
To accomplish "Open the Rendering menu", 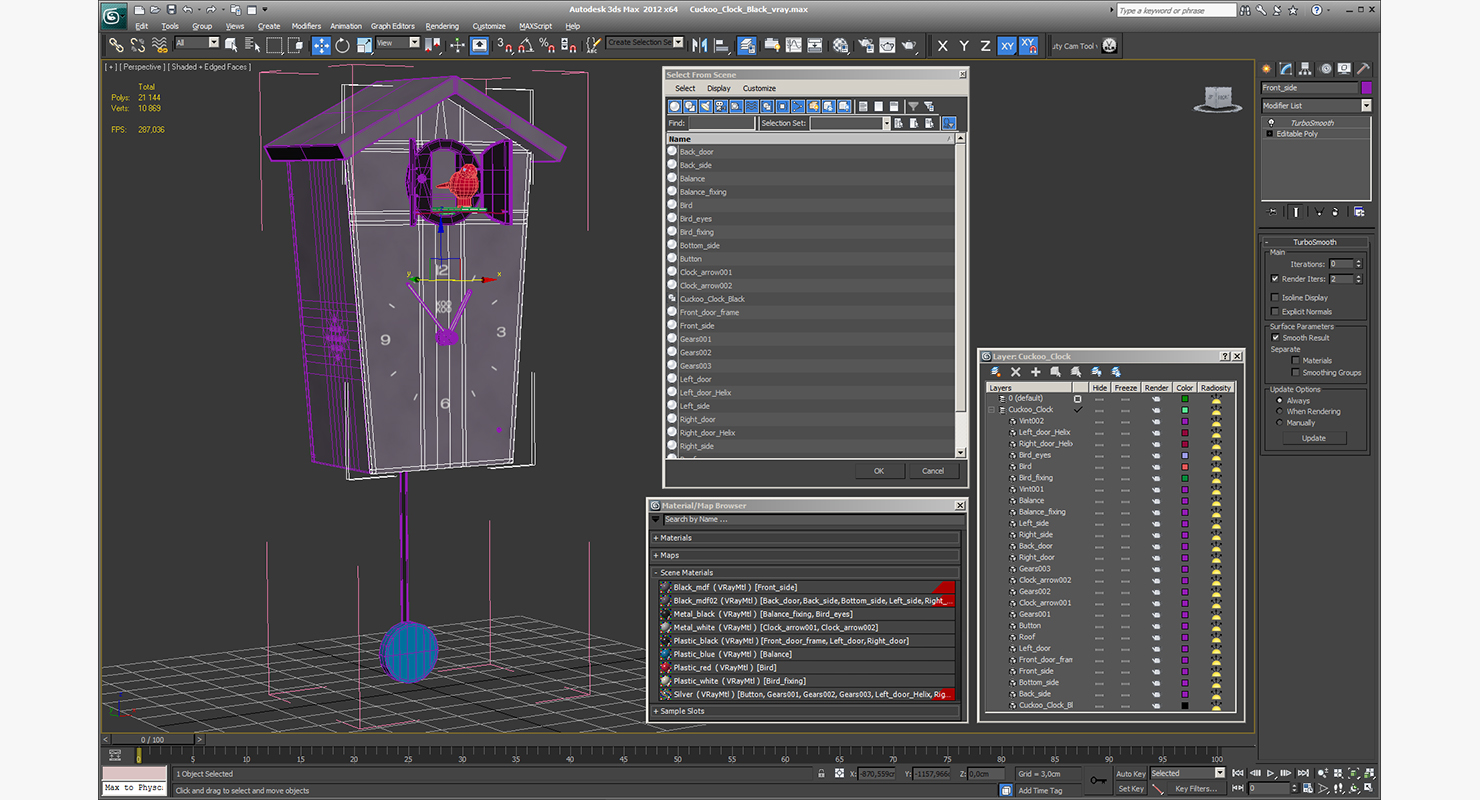I will click(x=442, y=26).
